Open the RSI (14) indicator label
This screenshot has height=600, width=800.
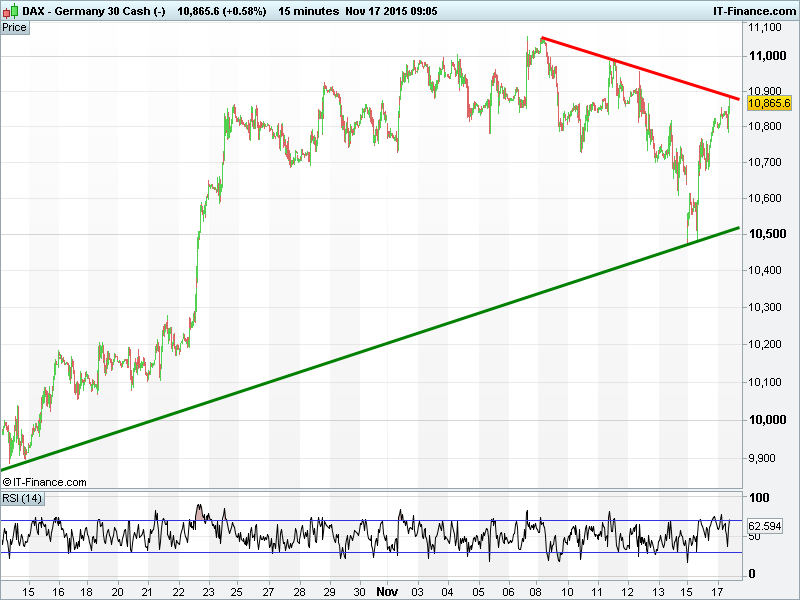(x=22, y=499)
